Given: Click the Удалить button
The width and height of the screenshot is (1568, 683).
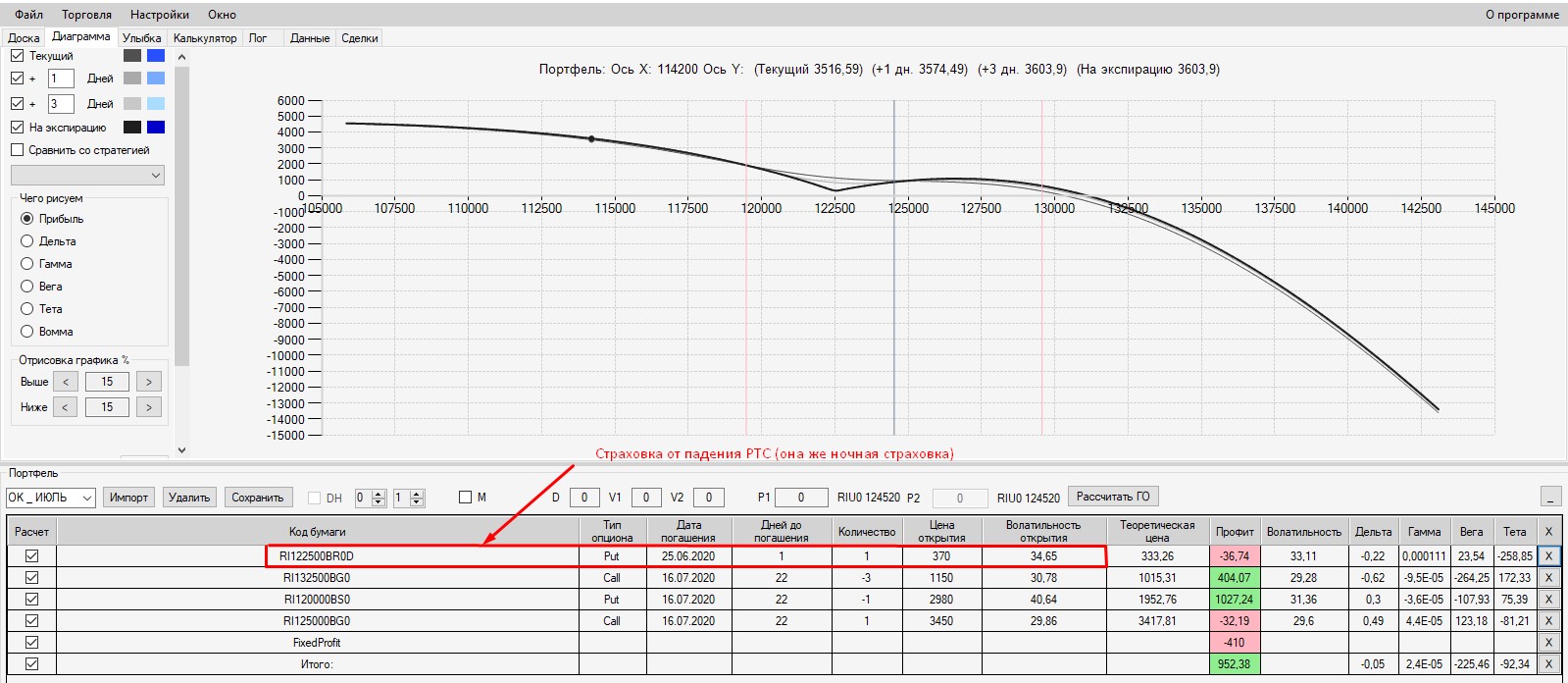Looking at the screenshot, I should click(x=189, y=499).
